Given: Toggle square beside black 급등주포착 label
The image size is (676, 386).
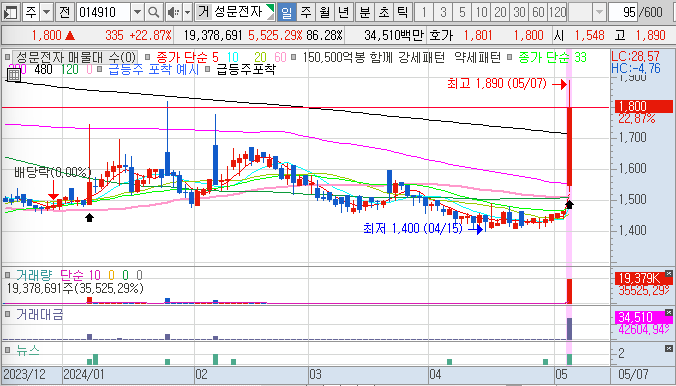Looking at the screenshot, I should point(208,69).
